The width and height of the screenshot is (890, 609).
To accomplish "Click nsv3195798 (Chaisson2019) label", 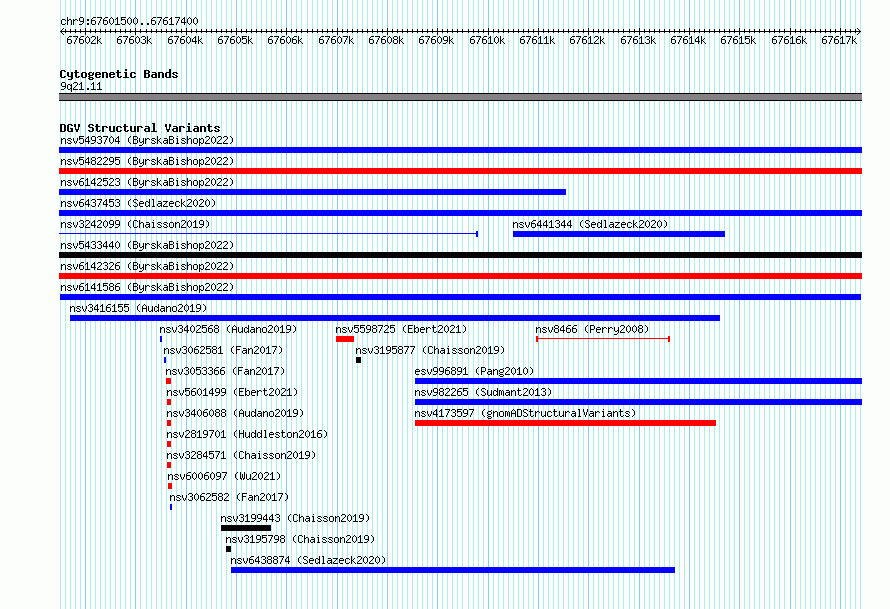I will (300, 539).
